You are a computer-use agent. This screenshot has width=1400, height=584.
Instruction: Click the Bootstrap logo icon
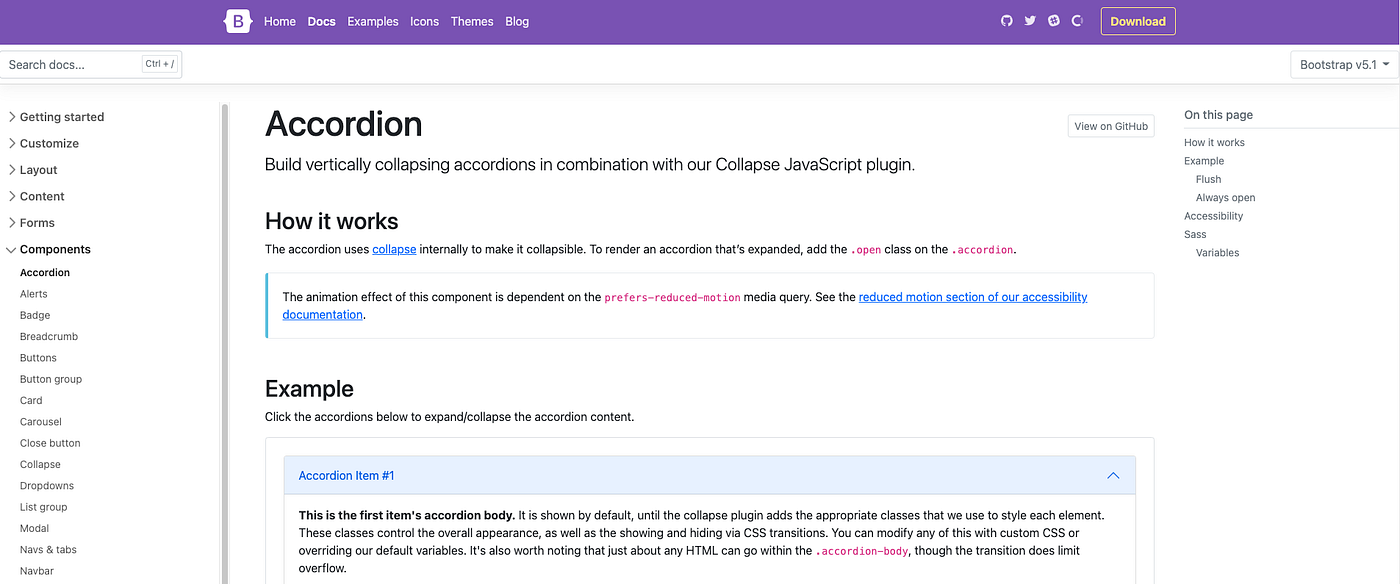(237, 20)
